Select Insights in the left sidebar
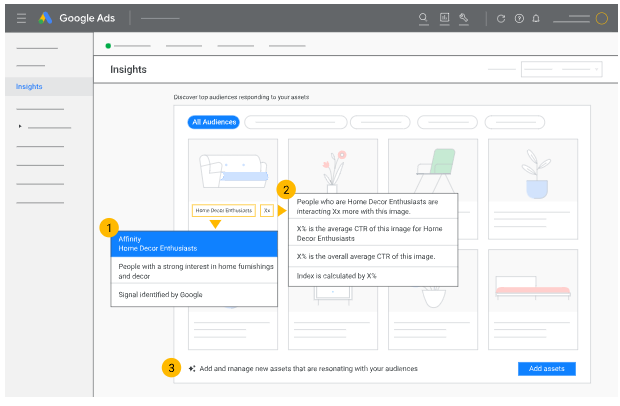 [29, 87]
